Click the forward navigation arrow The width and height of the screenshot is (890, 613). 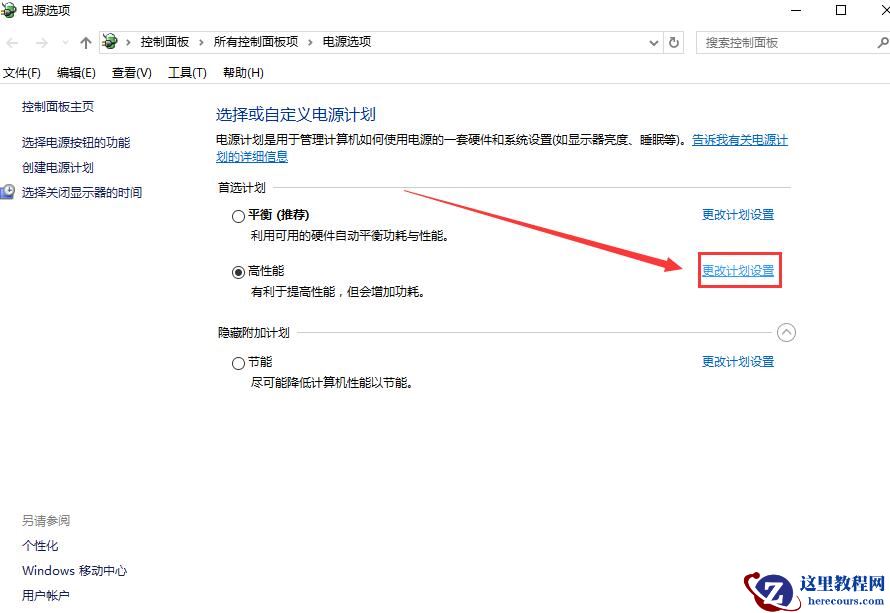point(39,42)
